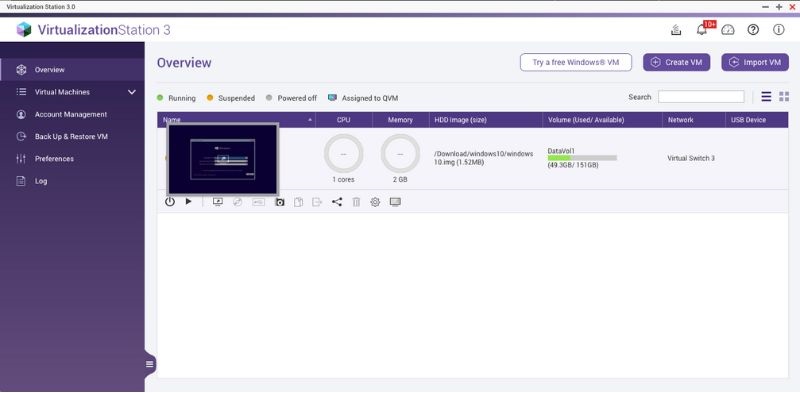Image resolution: width=800 pixels, height=393 pixels.
Task: Open the resource monitor gauge icon
Action: coord(728,30)
